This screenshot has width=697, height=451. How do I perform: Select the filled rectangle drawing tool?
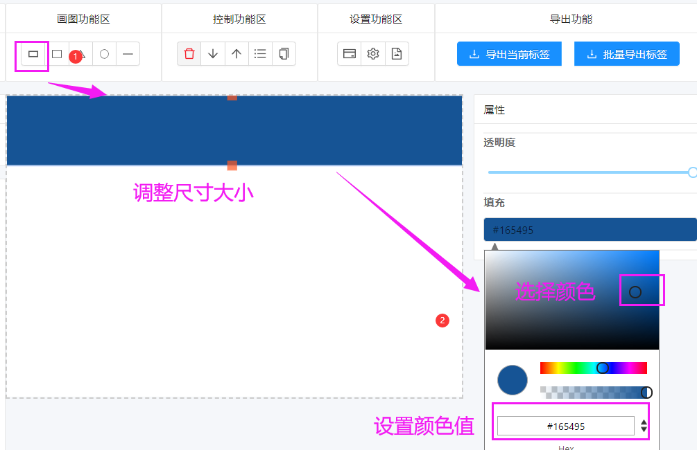point(32,54)
